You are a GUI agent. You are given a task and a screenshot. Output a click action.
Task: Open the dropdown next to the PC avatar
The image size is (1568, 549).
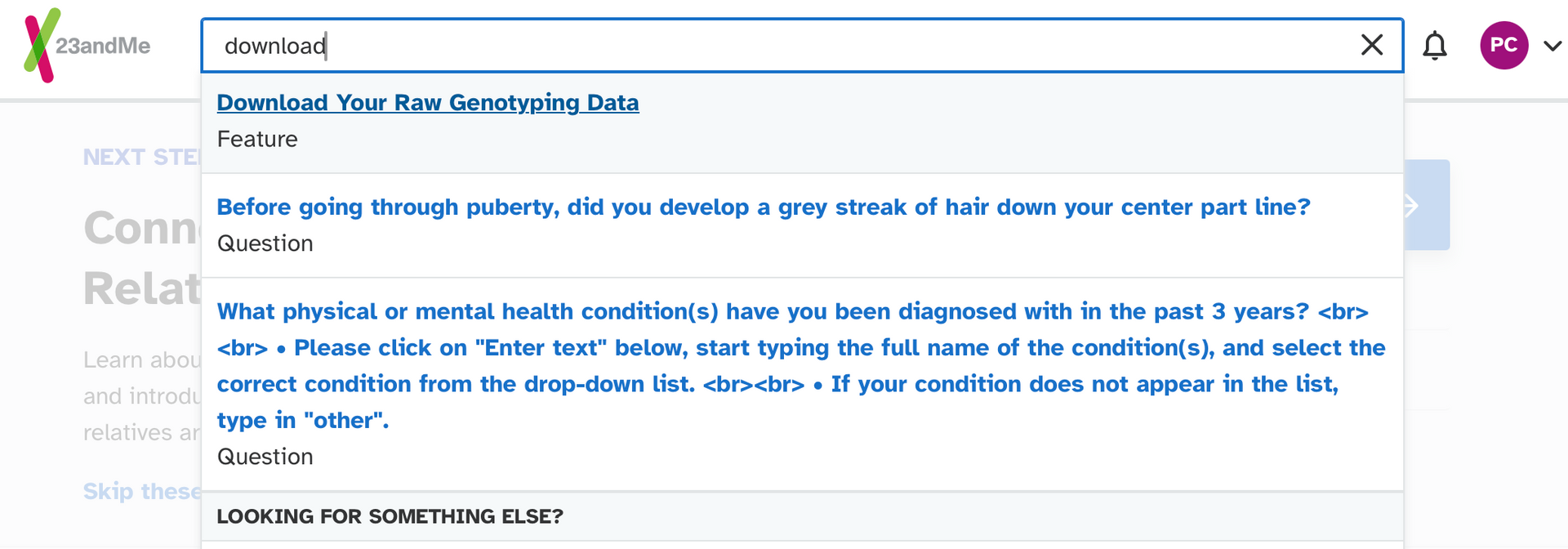pyautogui.click(x=1552, y=47)
